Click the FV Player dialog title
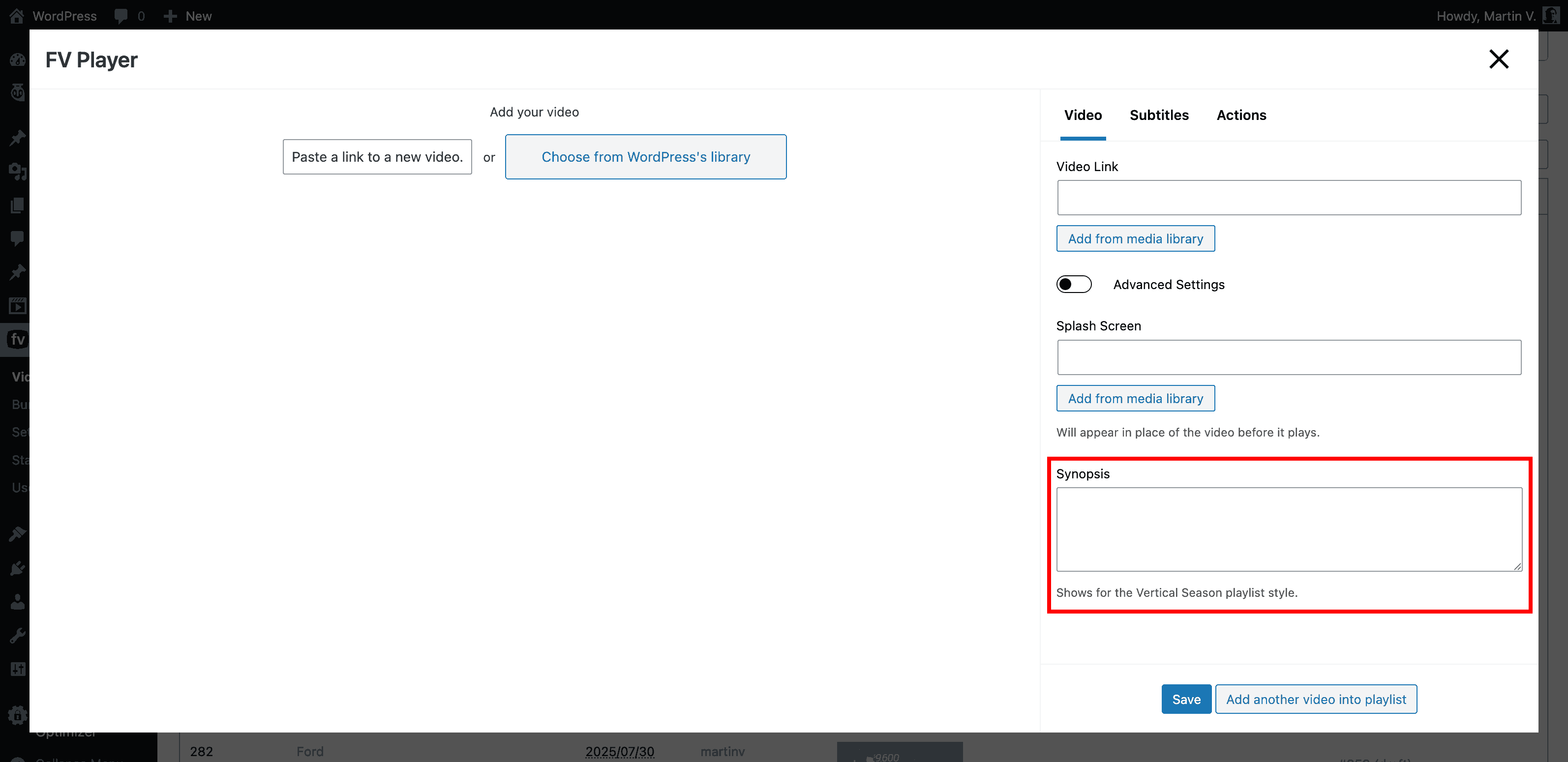This screenshot has height=762, width=1568. (91, 59)
